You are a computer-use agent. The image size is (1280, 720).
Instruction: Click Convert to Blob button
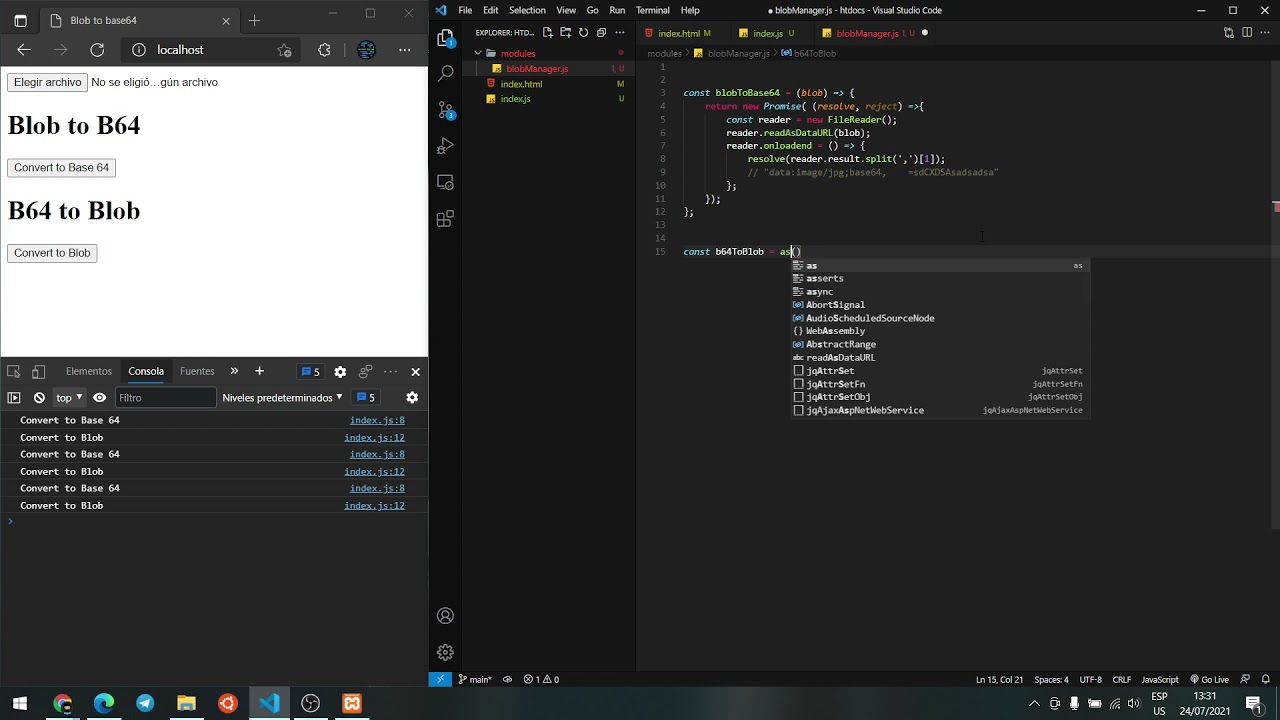pyautogui.click(x=52, y=253)
